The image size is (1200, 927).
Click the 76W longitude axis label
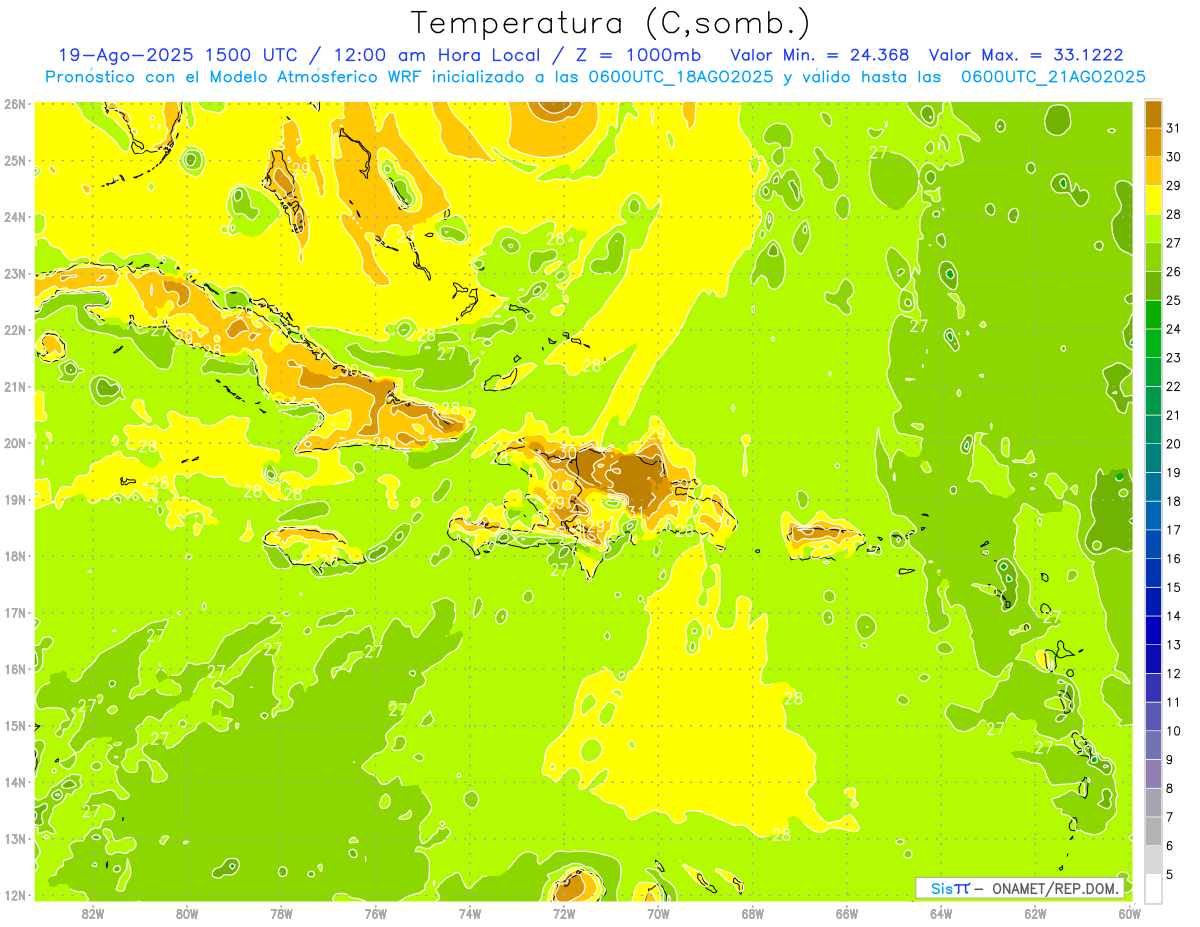376,912
